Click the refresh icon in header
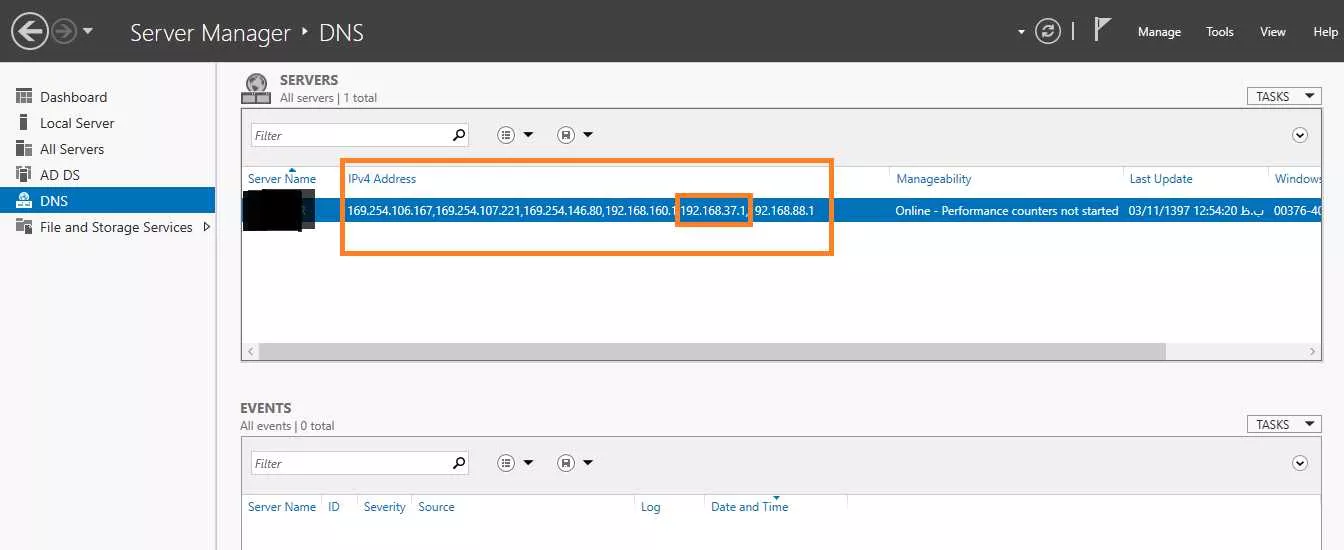The height and width of the screenshot is (550, 1344). click(x=1047, y=31)
